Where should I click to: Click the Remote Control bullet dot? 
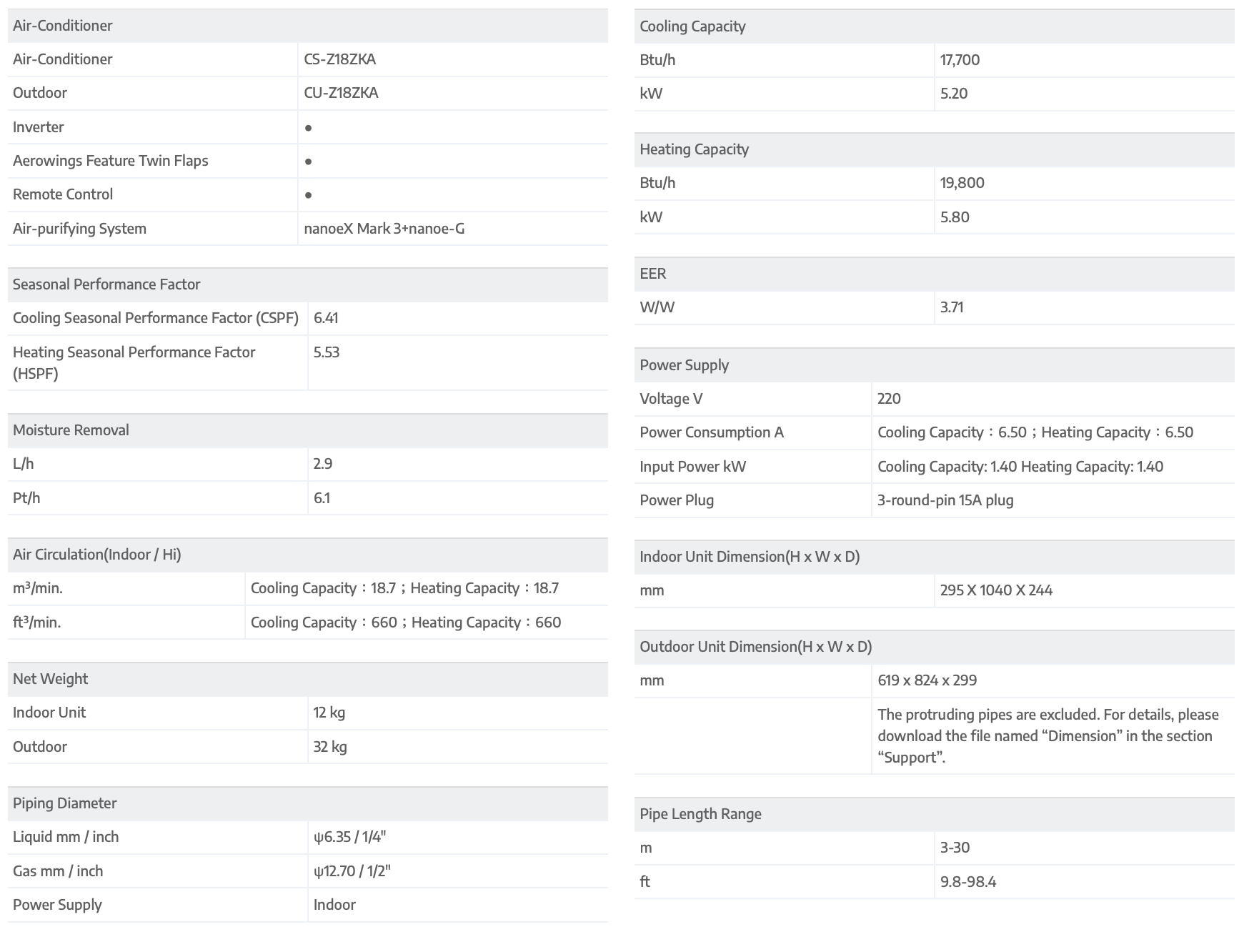click(308, 195)
